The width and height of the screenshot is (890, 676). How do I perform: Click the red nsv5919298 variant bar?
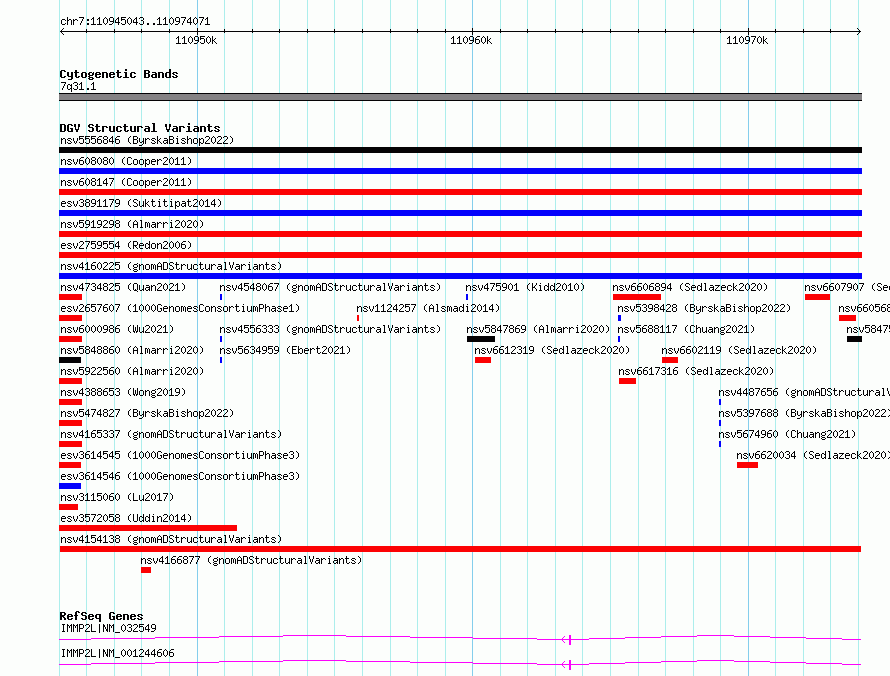[460, 234]
